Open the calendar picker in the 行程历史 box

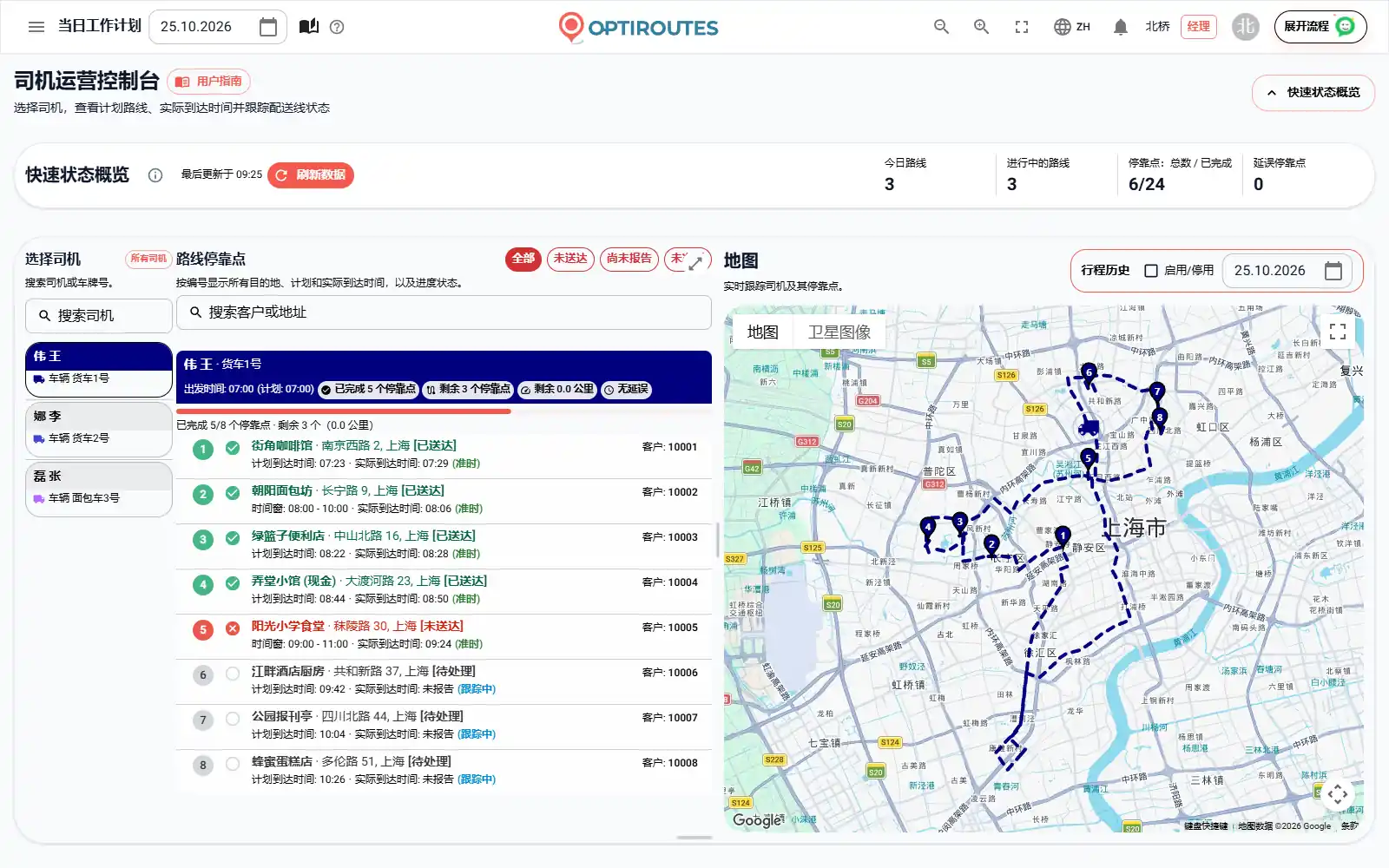(x=1333, y=271)
